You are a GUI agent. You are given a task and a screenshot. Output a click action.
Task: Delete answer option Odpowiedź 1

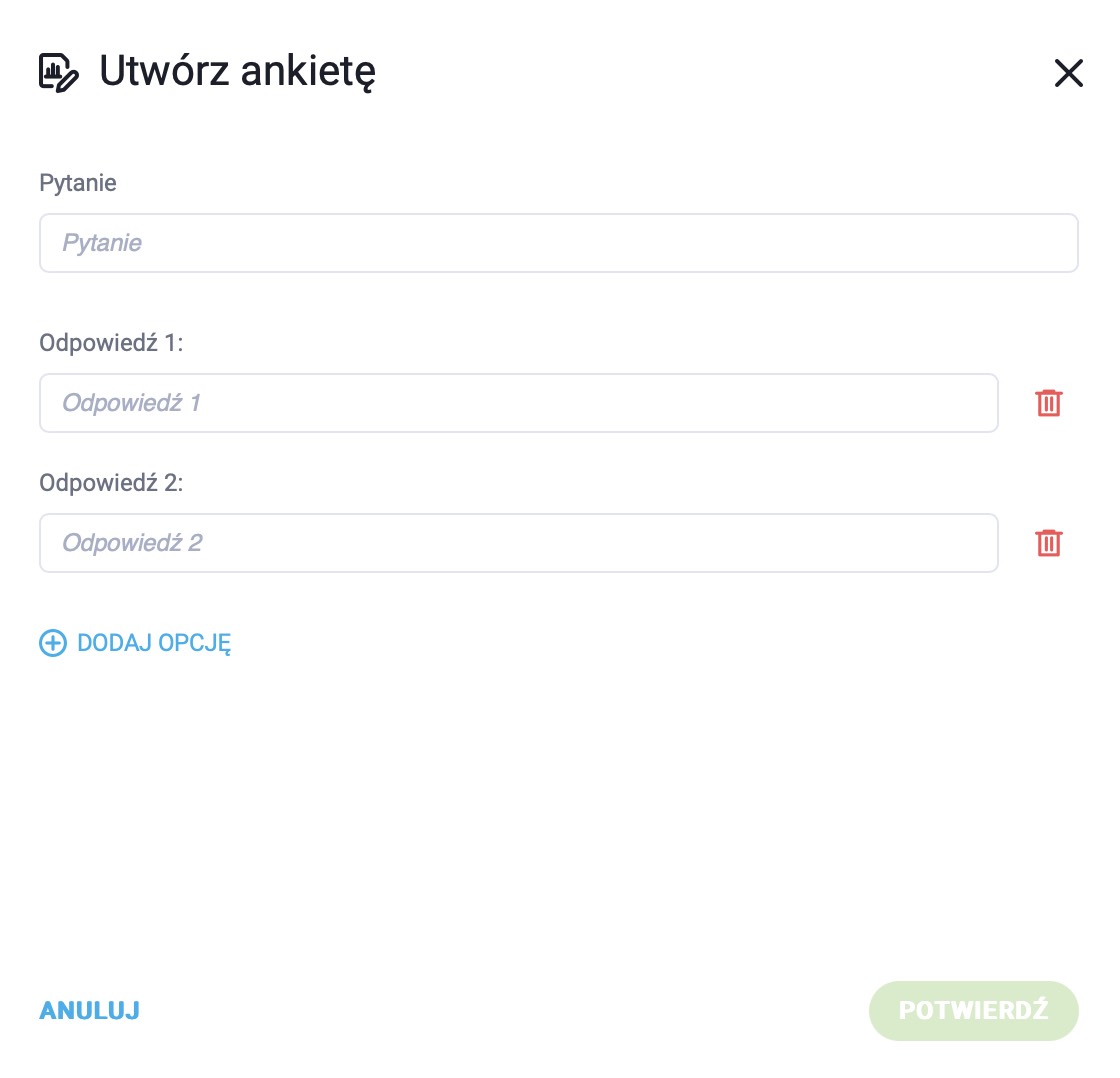coord(1049,403)
